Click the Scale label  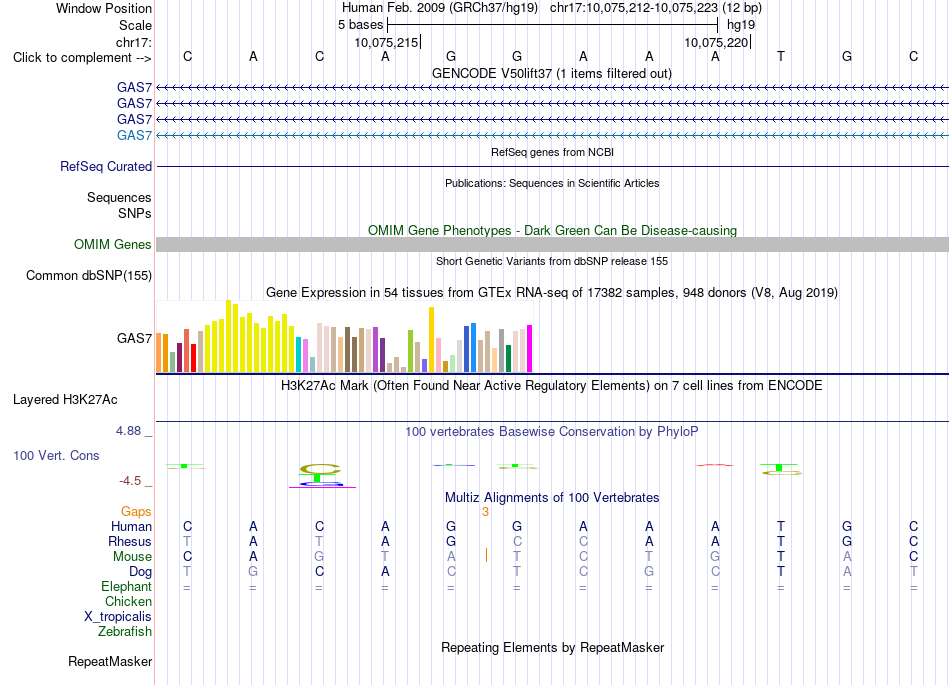(x=136, y=25)
